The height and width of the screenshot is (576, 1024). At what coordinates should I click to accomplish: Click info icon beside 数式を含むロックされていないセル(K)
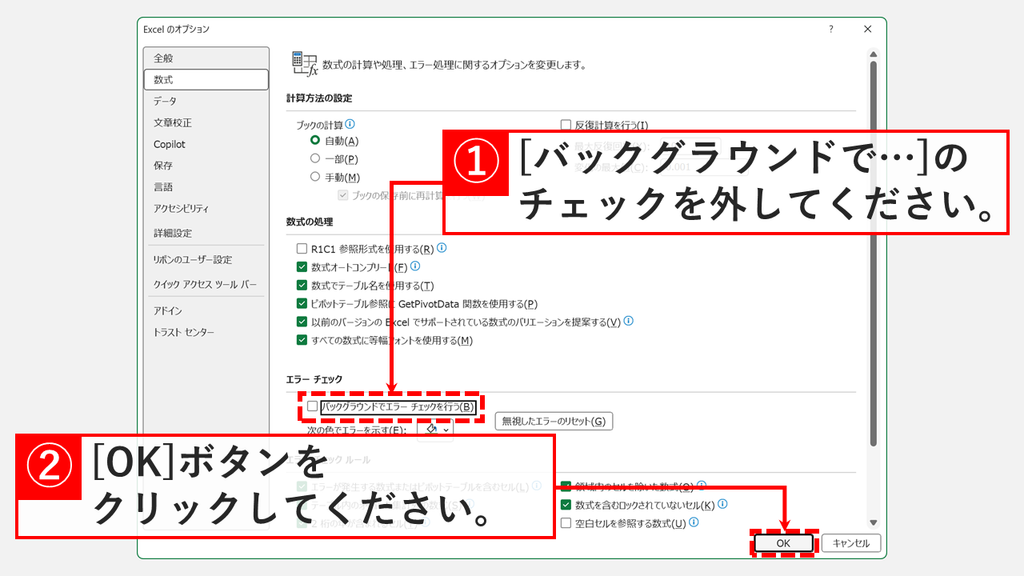tap(722, 504)
